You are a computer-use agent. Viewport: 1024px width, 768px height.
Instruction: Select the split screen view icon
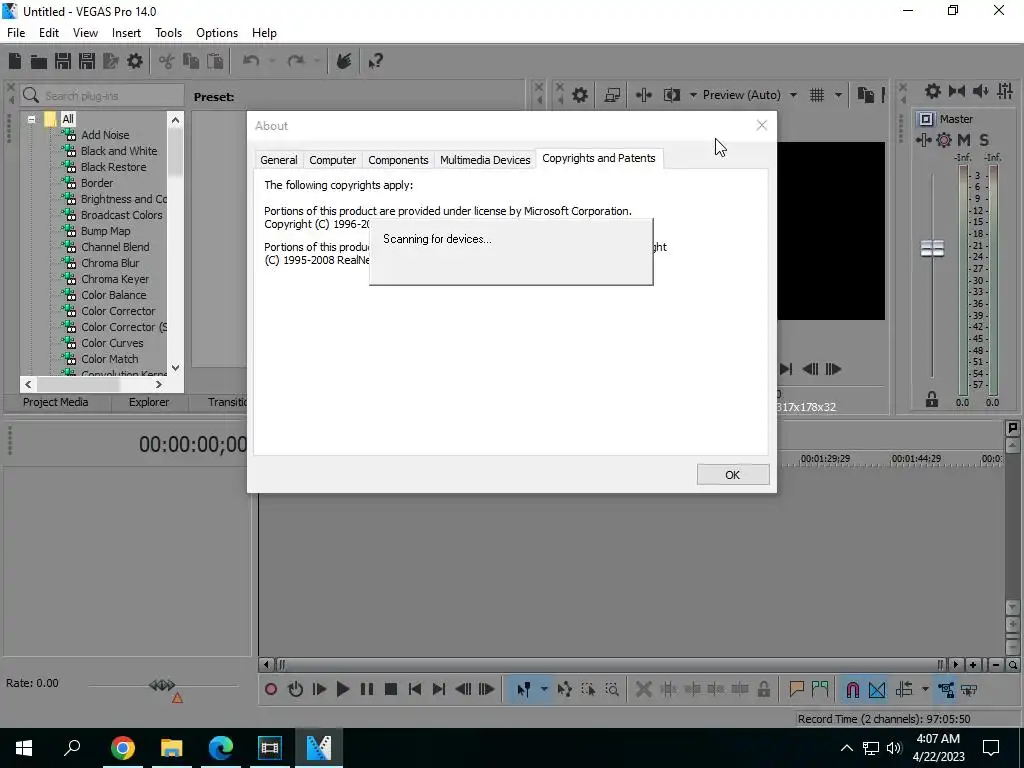point(672,95)
